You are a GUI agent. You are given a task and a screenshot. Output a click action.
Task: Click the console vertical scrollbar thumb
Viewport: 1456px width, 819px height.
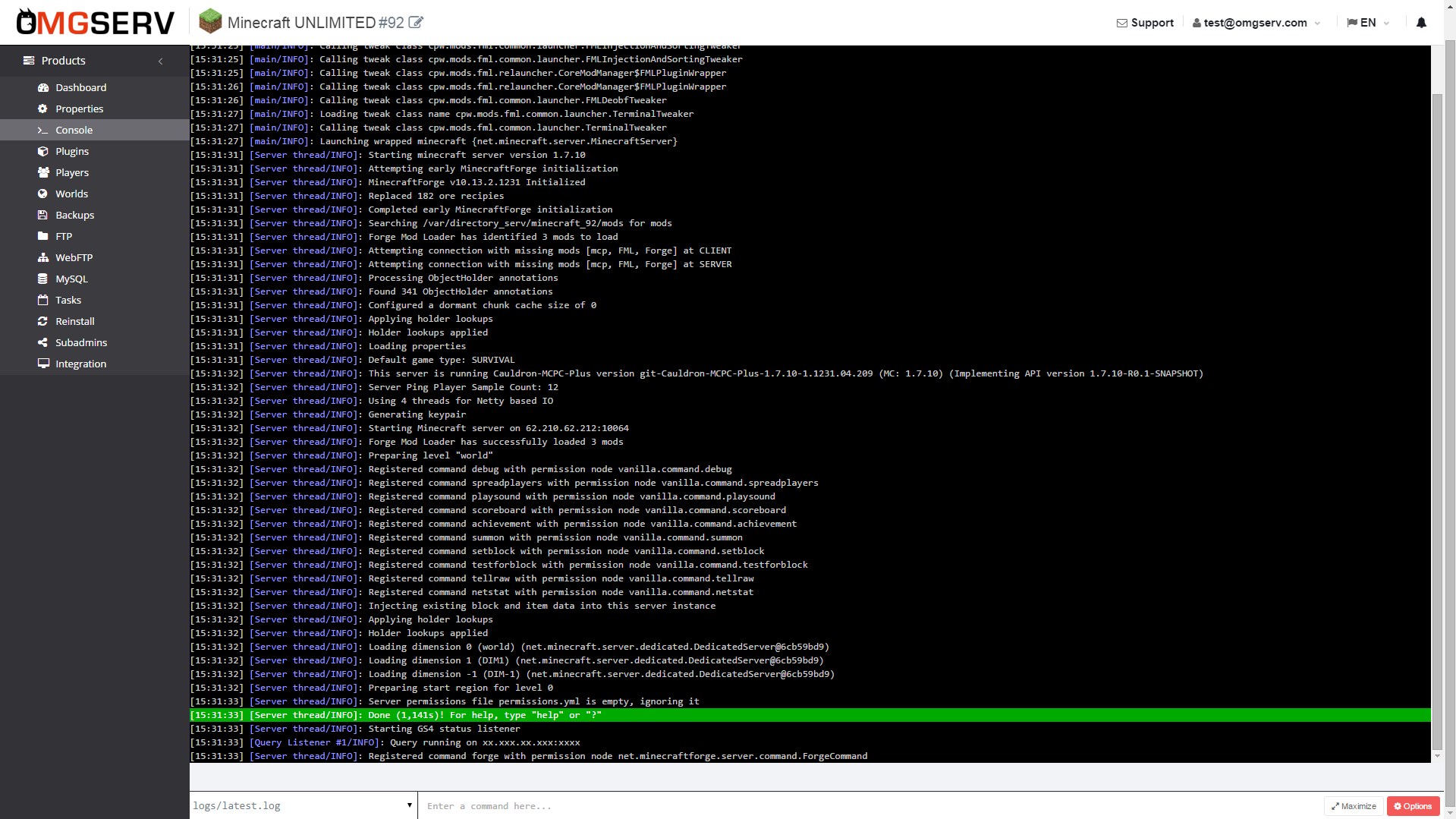click(x=1437, y=421)
